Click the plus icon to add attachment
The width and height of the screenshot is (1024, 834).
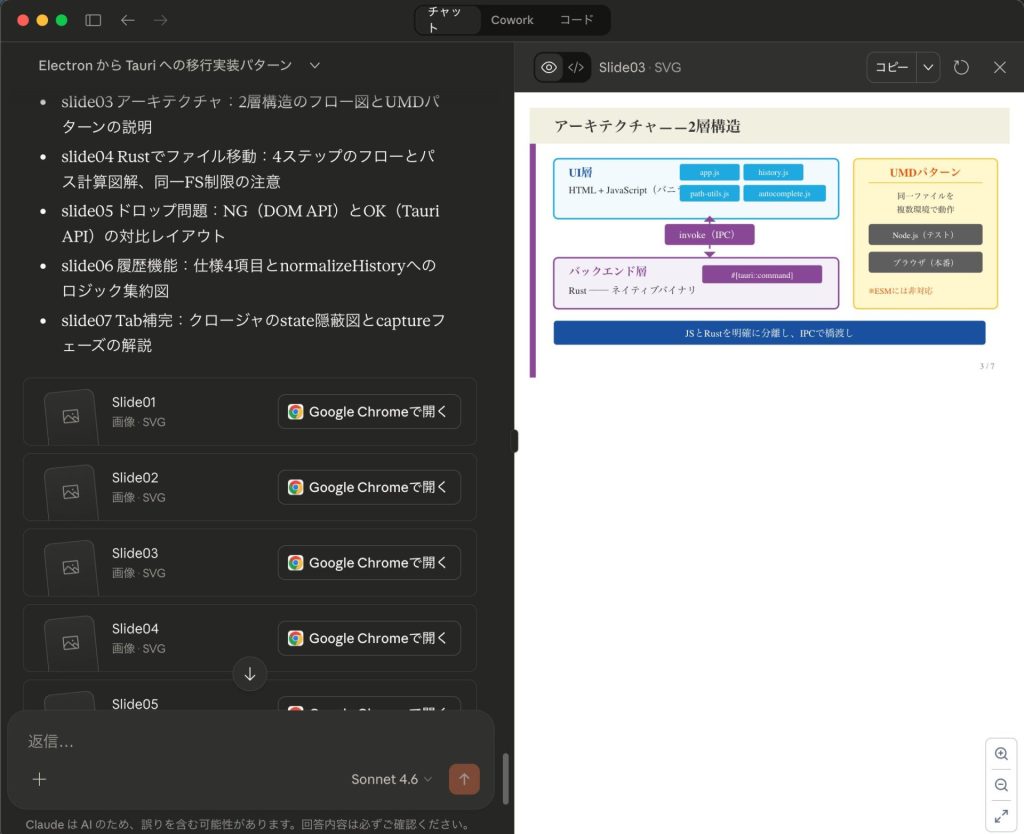click(39, 779)
